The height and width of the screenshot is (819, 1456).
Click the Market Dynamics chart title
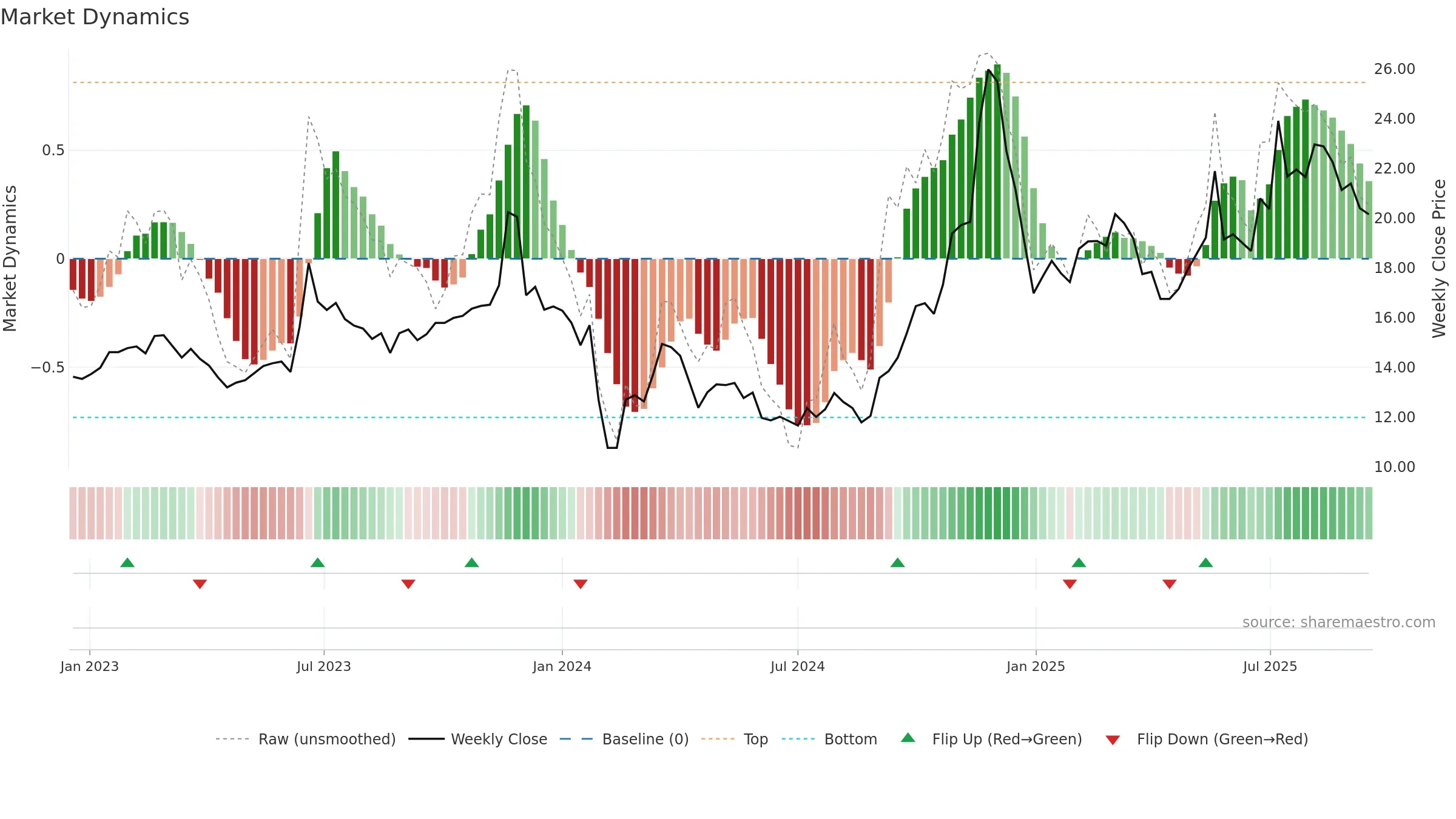[95, 17]
